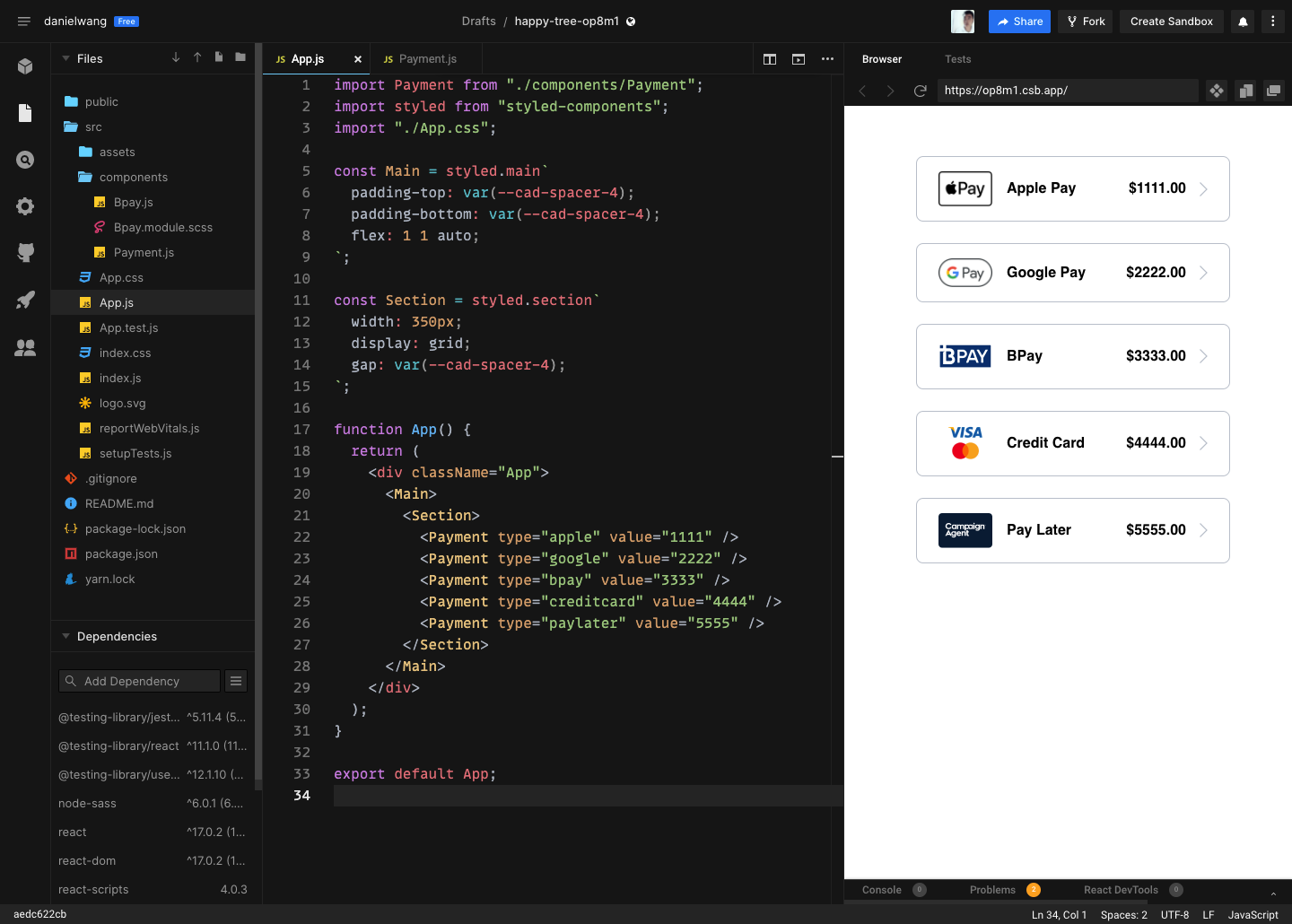The width and height of the screenshot is (1292, 924).
Task: Click the LF line ending indicator
Action: [1209, 915]
